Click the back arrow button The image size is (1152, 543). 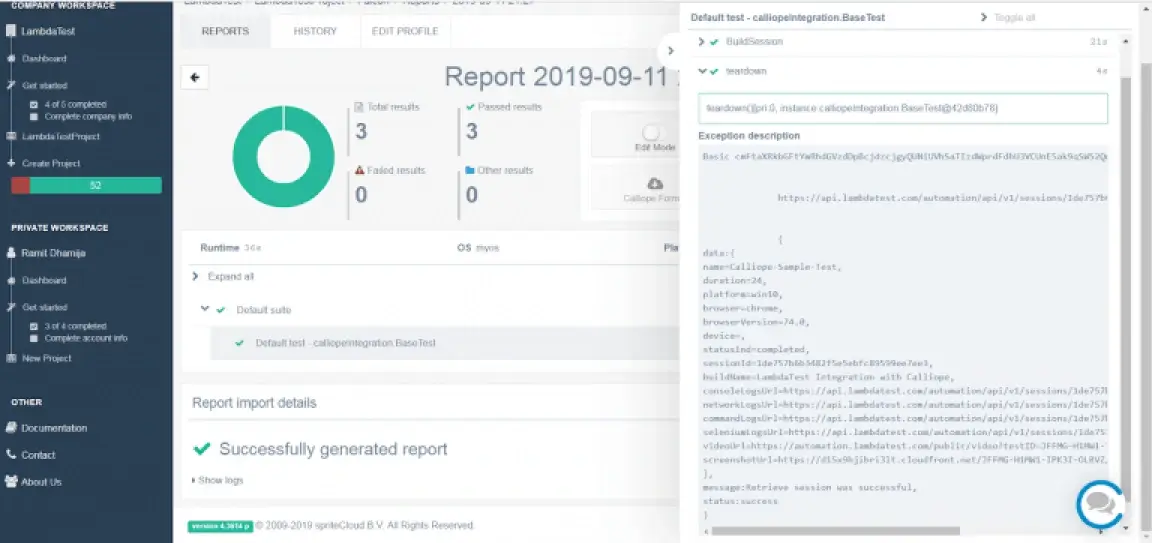point(195,77)
